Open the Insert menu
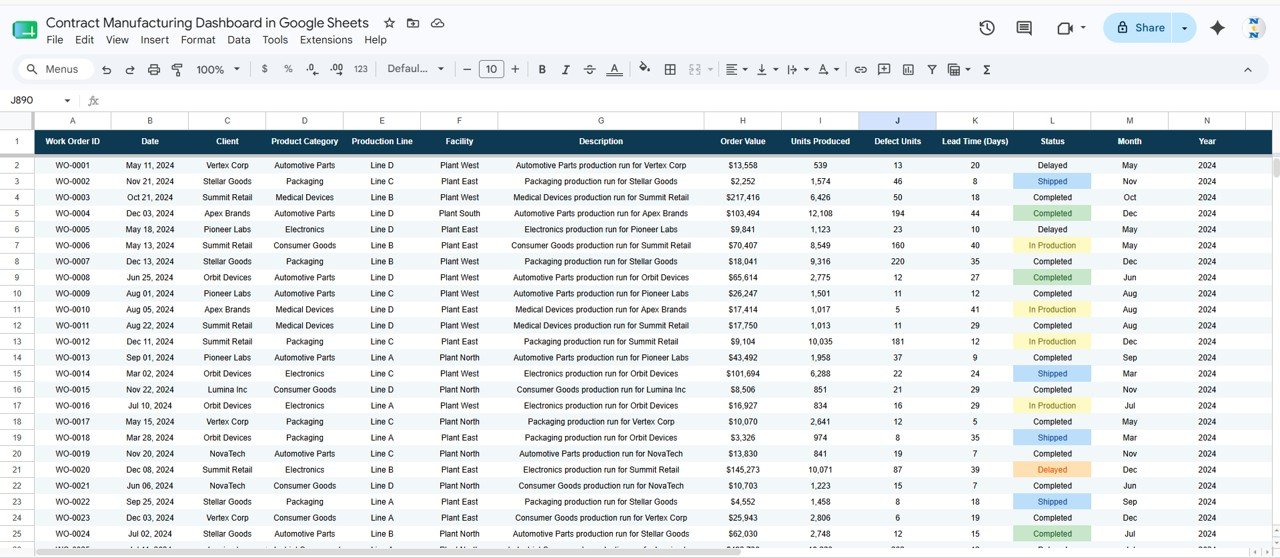This screenshot has width=1280, height=558. [155, 40]
